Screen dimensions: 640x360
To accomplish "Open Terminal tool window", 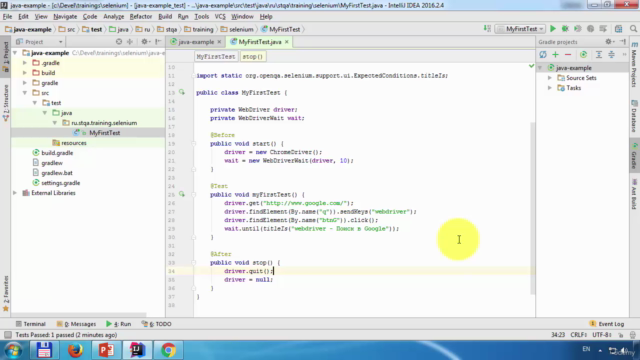I will (x=31, y=324).
